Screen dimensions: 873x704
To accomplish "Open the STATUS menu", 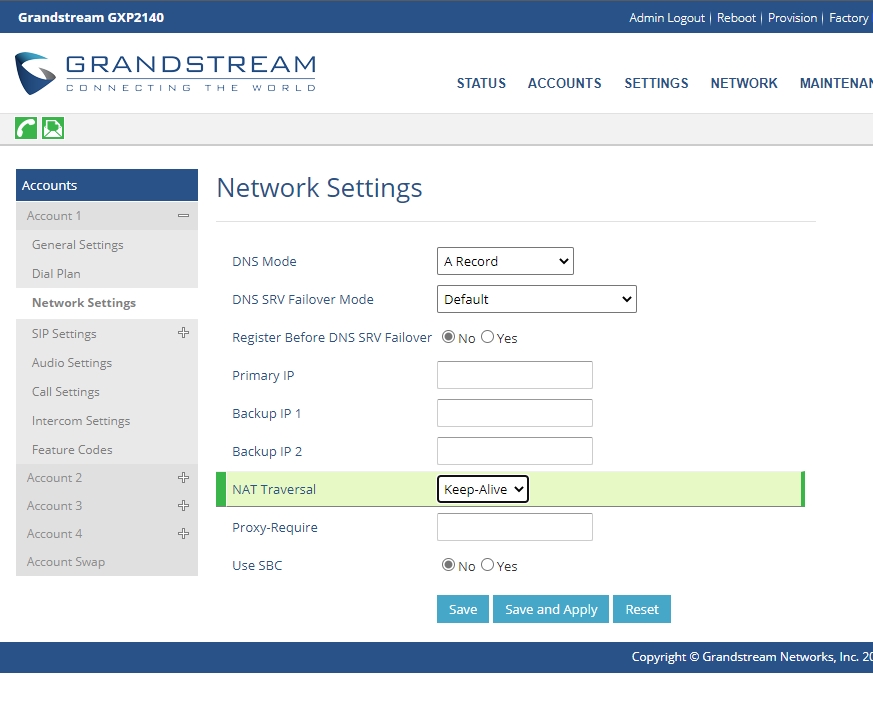I will pyautogui.click(x=481, y=83).
